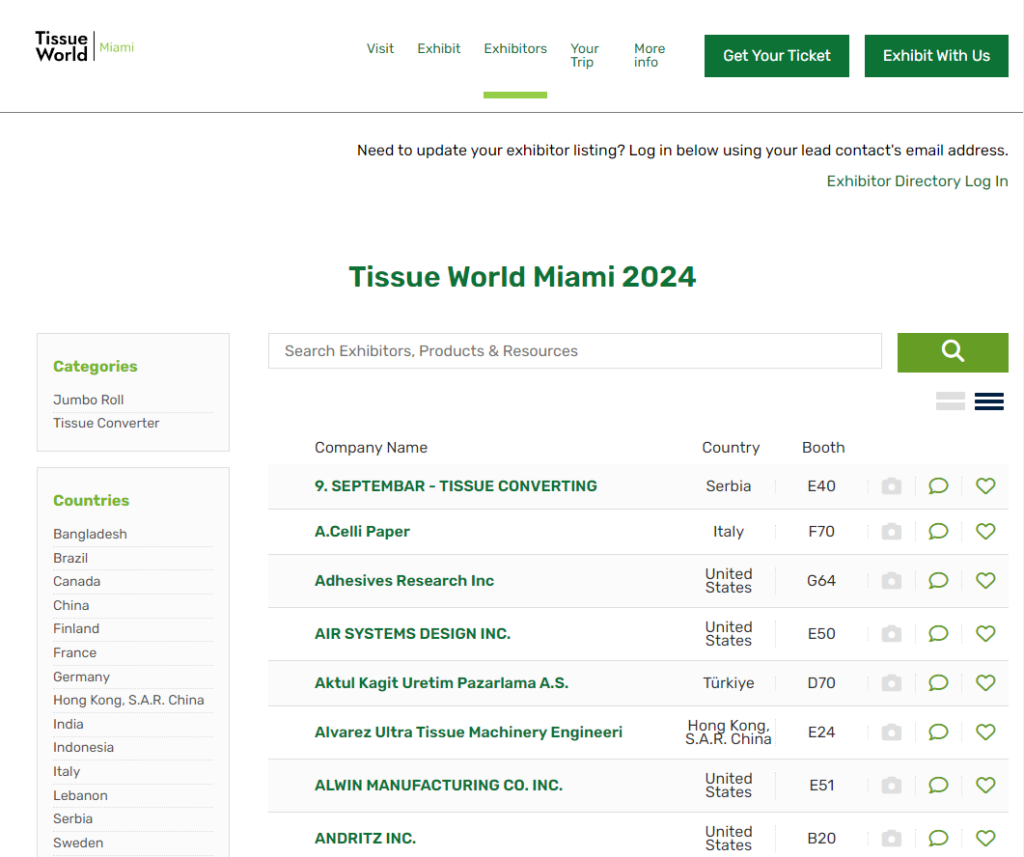Viewport: 1024px width, 857px height.
Task: Open the camera icon for A.Celli Paper
Action: [x=891, y=531]
